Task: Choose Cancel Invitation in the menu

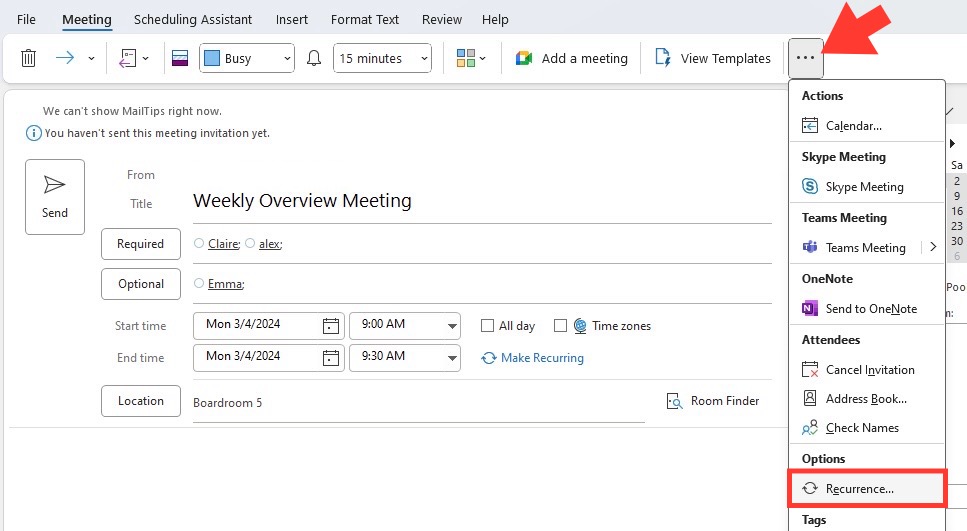Action: tap(867, 369)
